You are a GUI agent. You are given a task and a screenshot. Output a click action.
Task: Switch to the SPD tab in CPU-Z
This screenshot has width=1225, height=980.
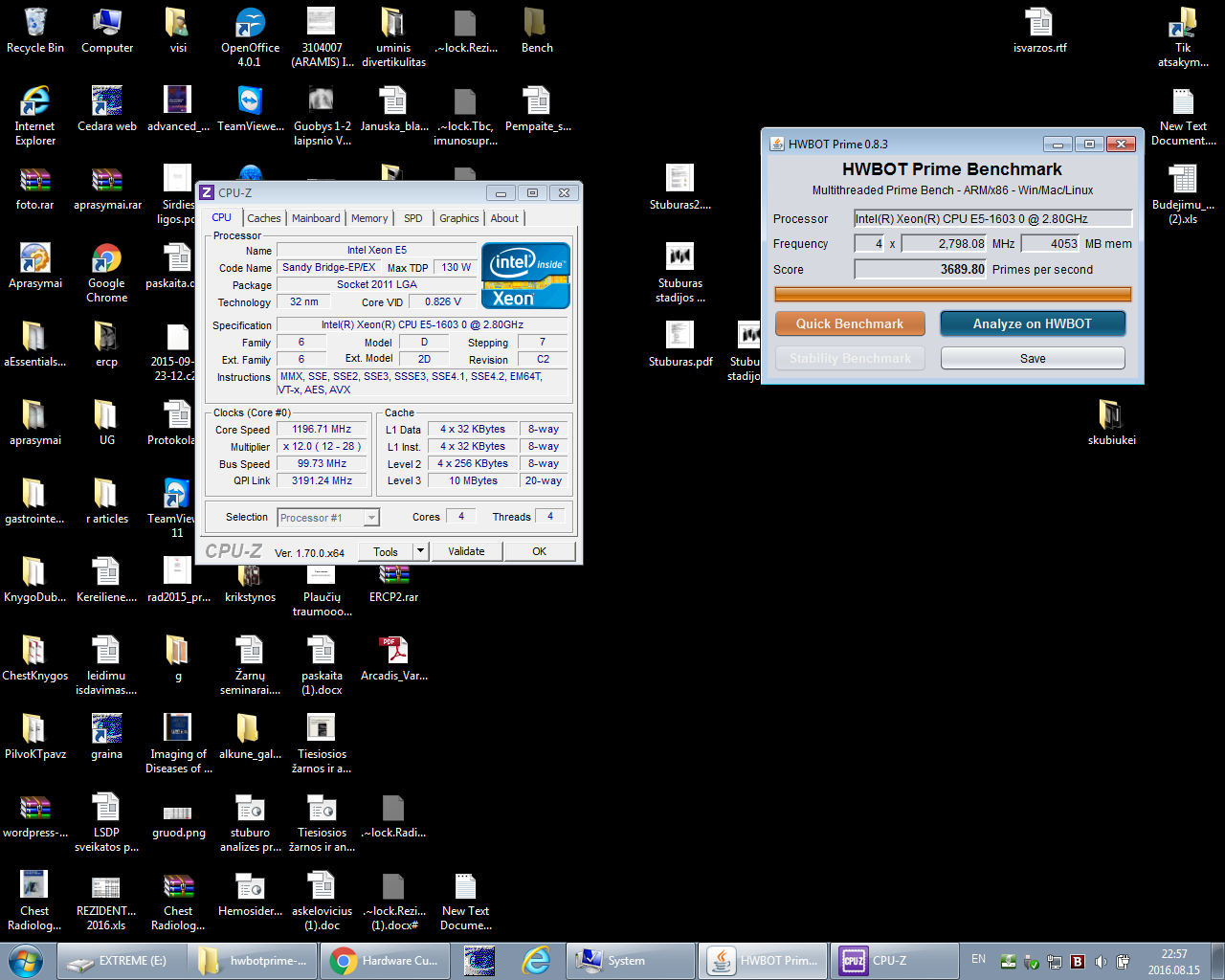tap(412, 218)
